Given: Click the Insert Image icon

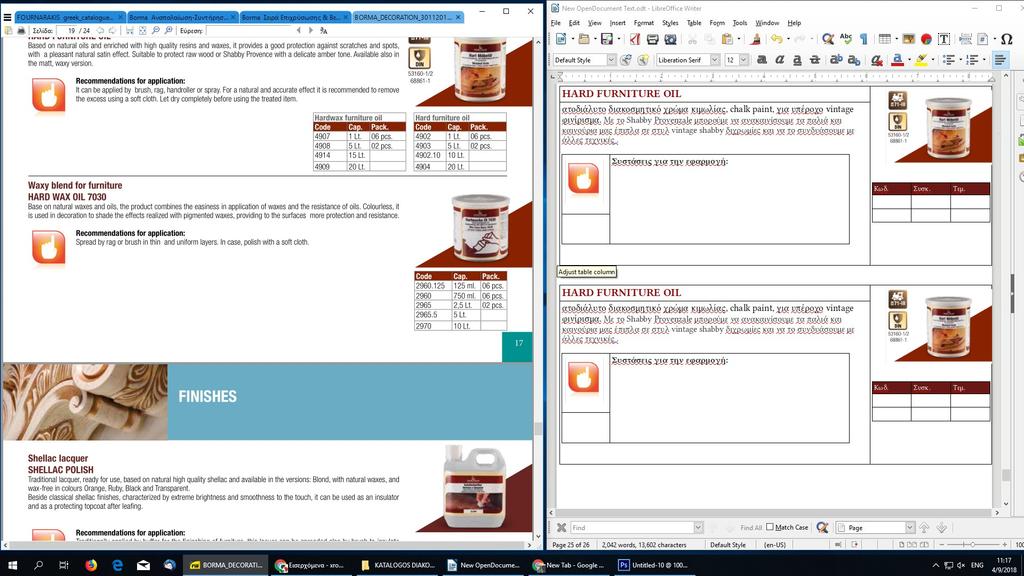Looking at the screenshot, I should pyautogui.click(x=908, y=40).
